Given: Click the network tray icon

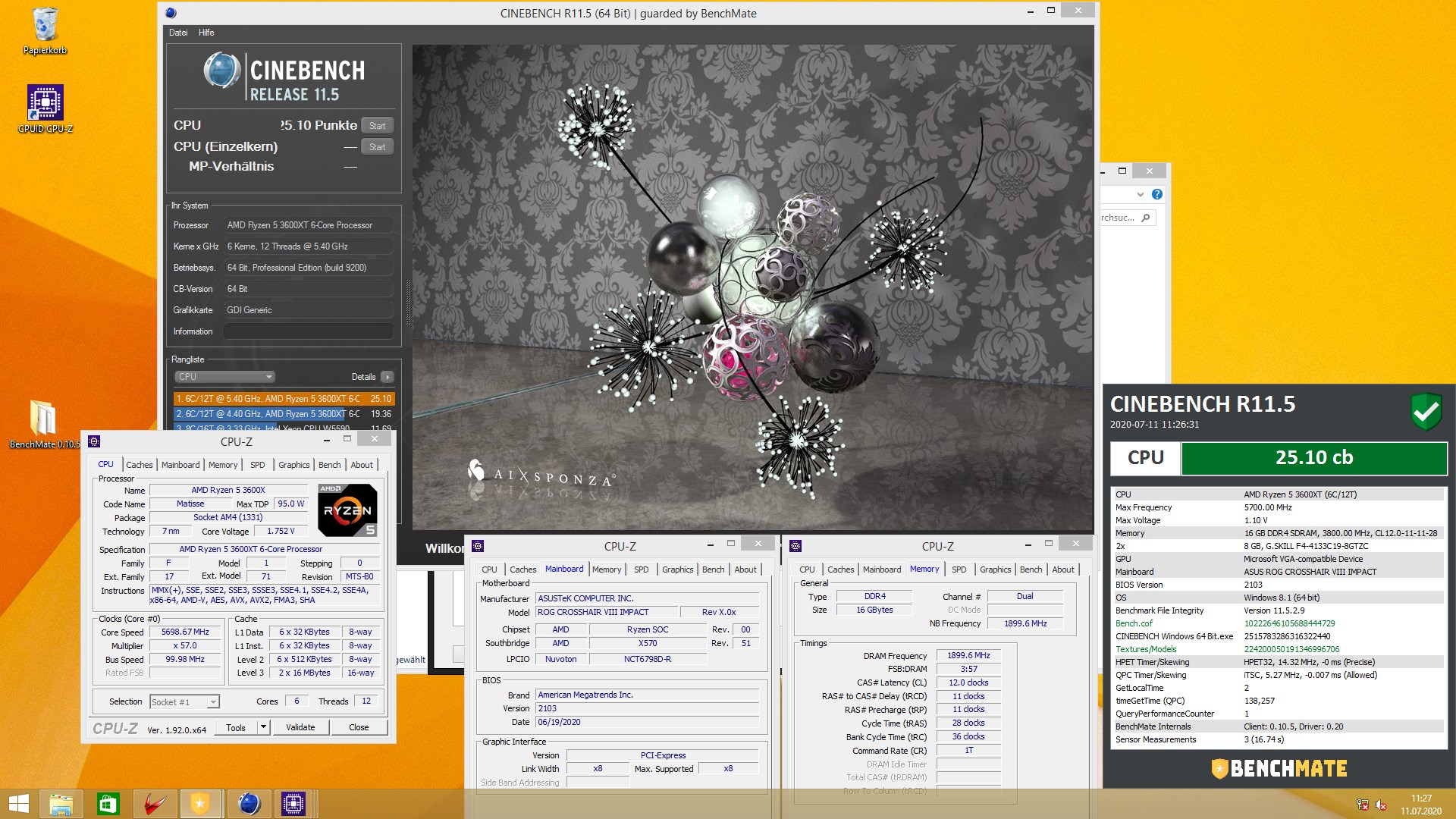Looking at the screenshot, I should (1363, 805).
